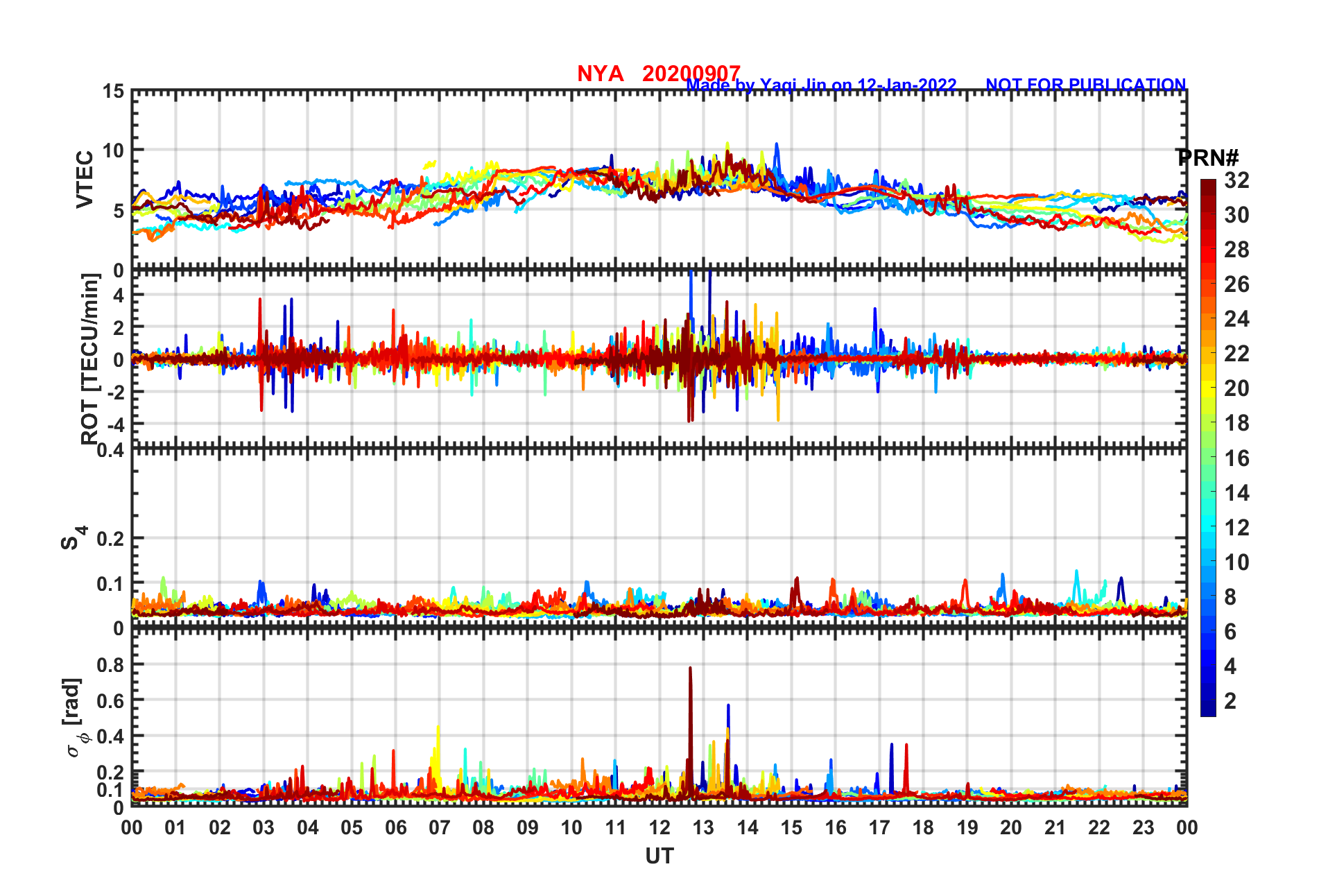Click x-axis tick label 12
Image resolution: width=1319 pixels, height=896 pixels.
(x=659, y=827)
